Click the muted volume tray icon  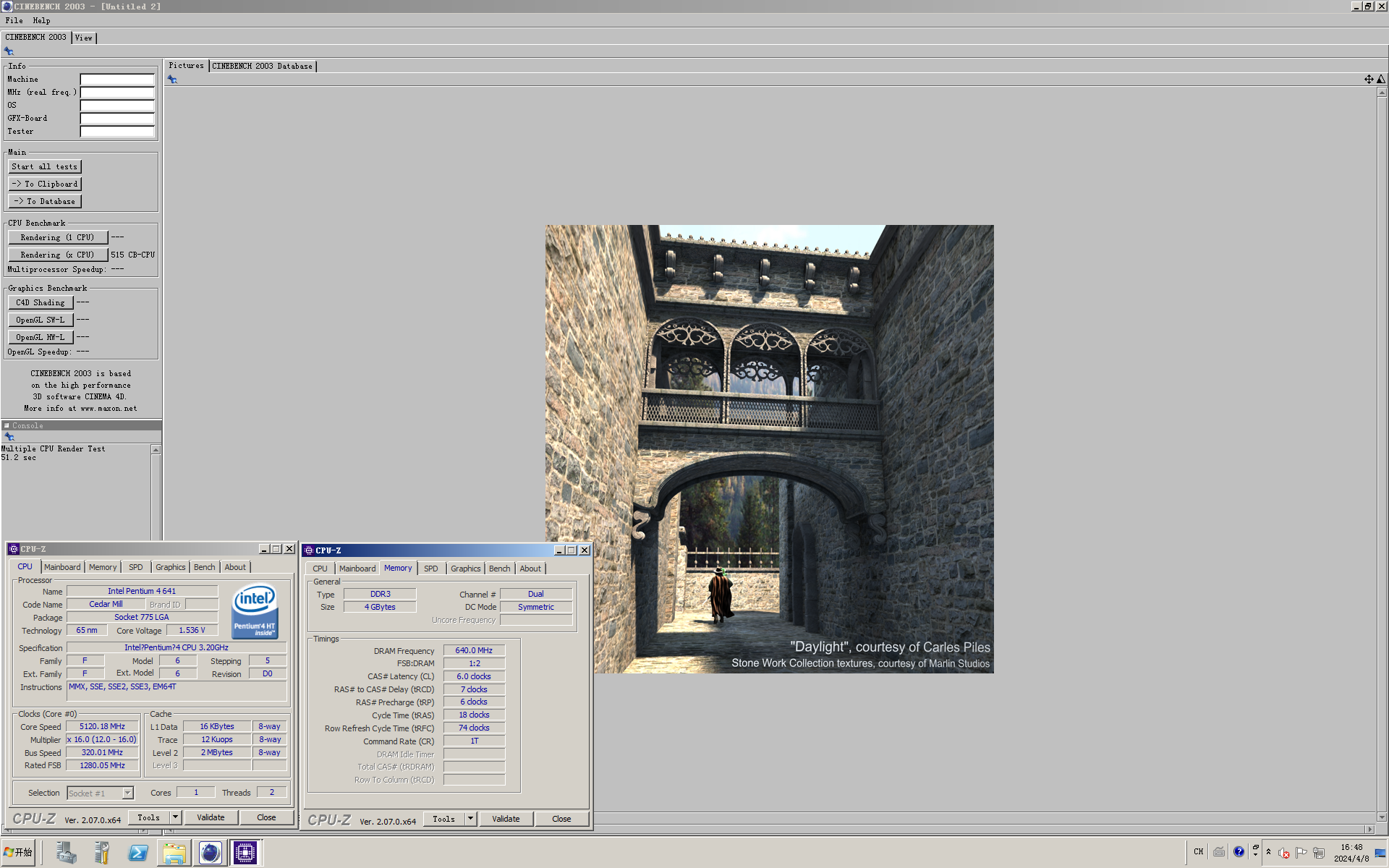tap(1284, 853)
